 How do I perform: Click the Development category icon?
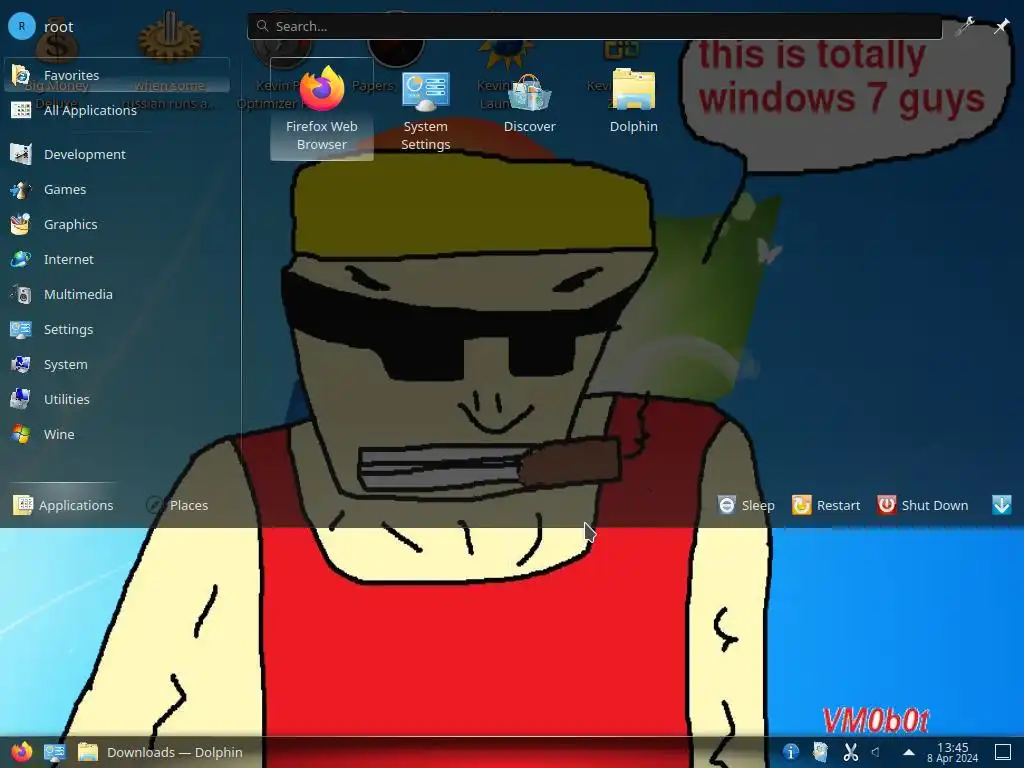(21, 154)
